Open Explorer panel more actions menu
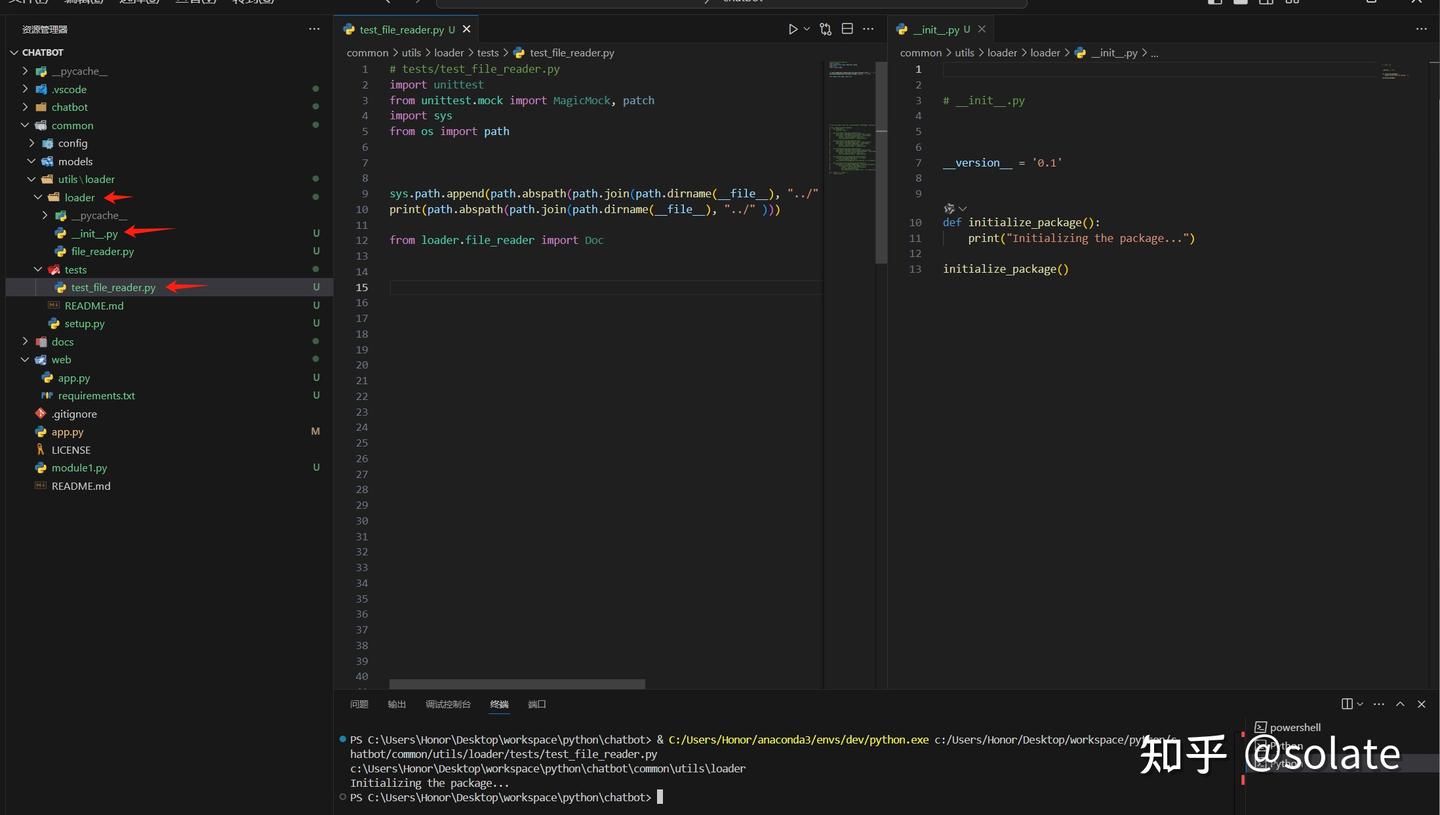Viewport: 1440px width, 815px height. 314,30
